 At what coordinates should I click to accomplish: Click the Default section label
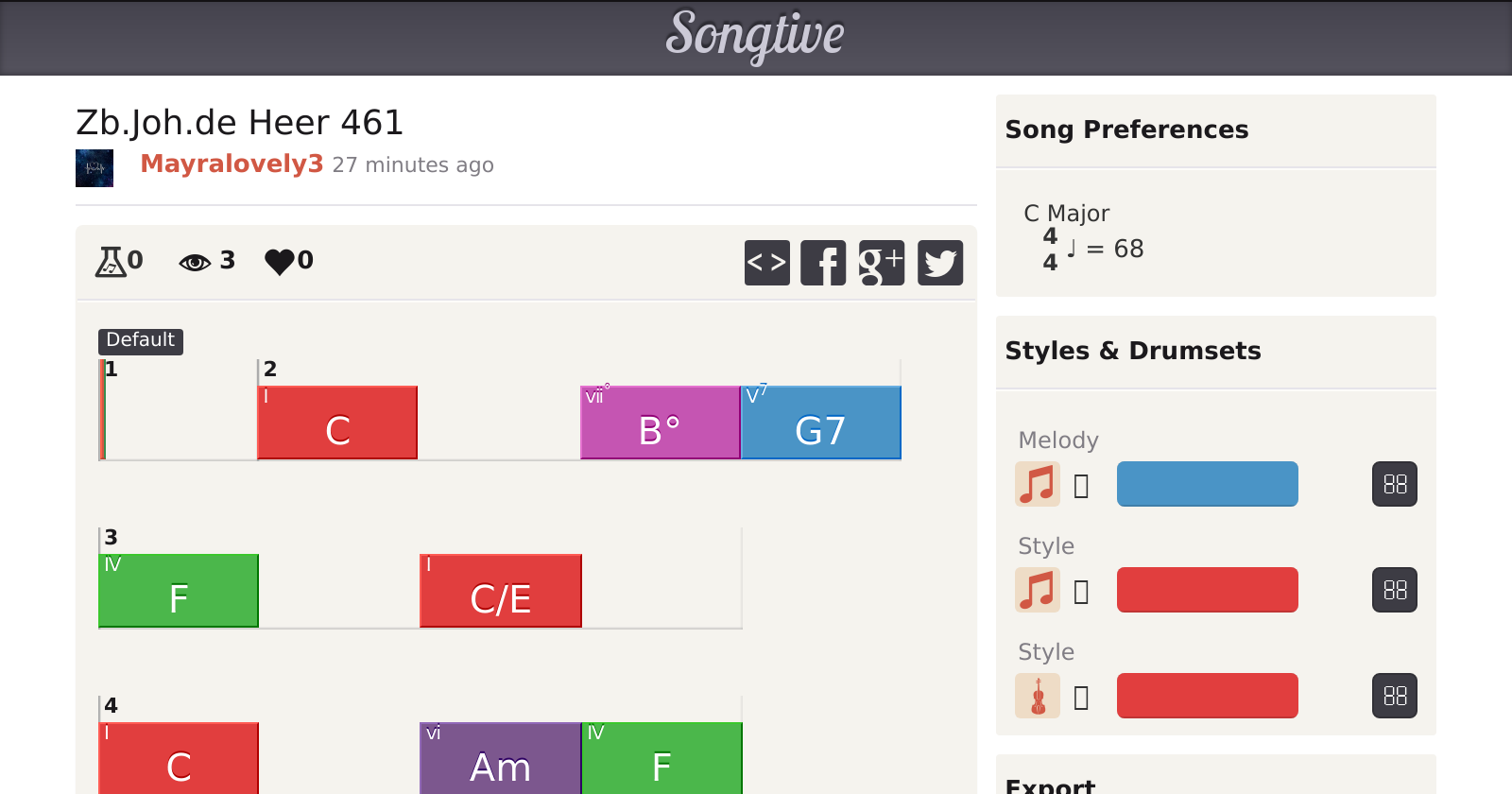pos(141,340)
